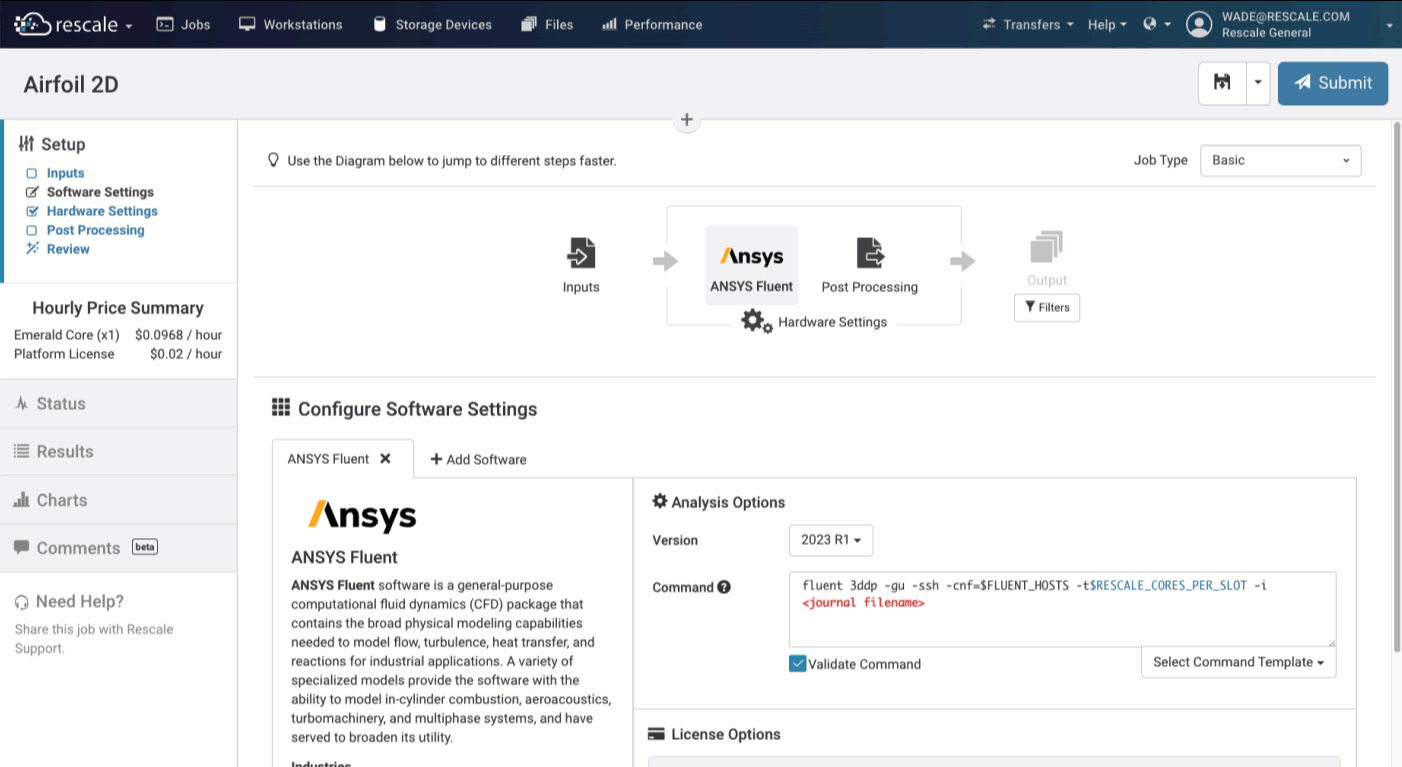This screenshot has height=767, width=1402.
Task: Open the Version 2023 R1 dropdown
Action: pyautogui.click(x=831, y=540)
